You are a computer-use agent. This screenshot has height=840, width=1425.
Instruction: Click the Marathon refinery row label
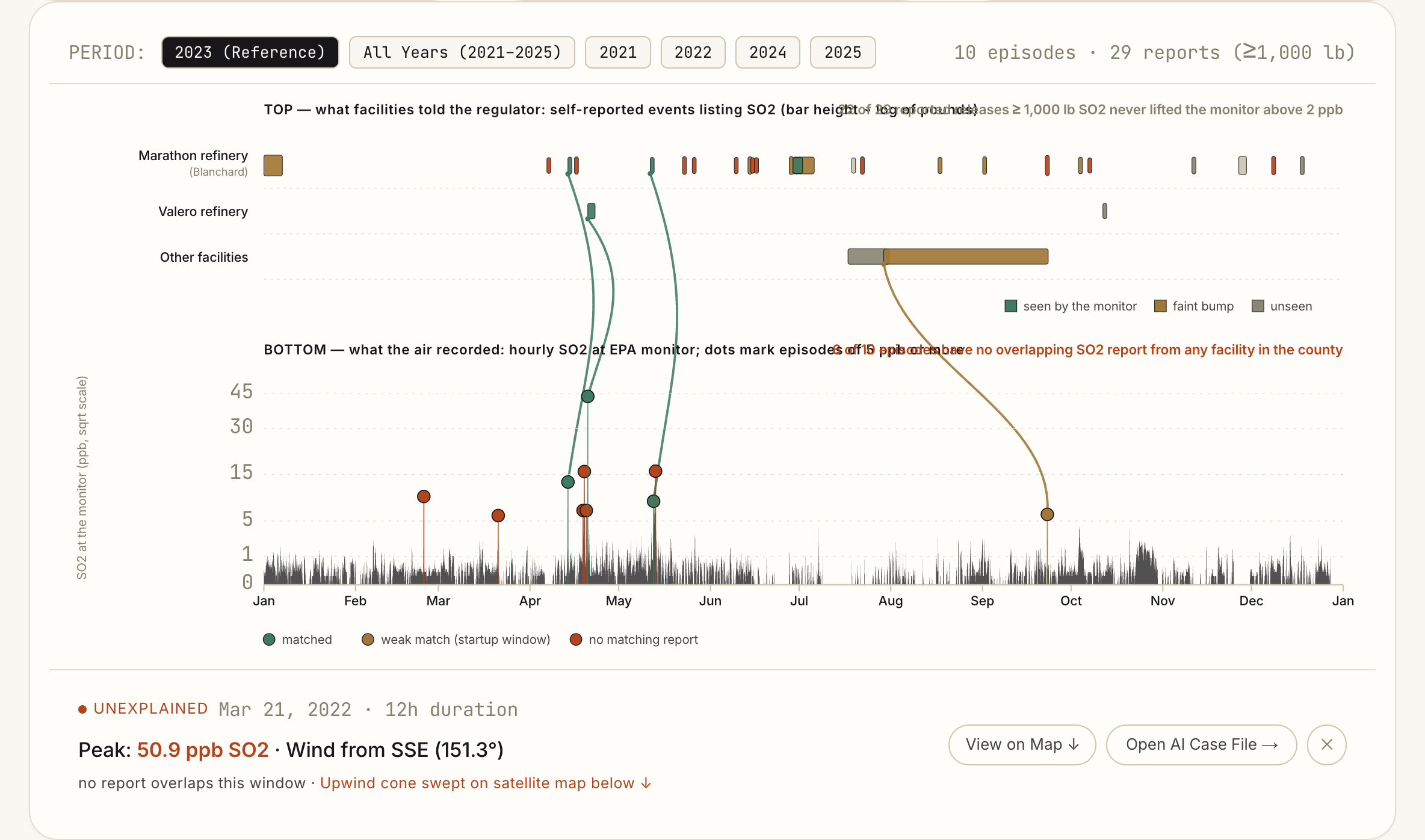[193, 156]
